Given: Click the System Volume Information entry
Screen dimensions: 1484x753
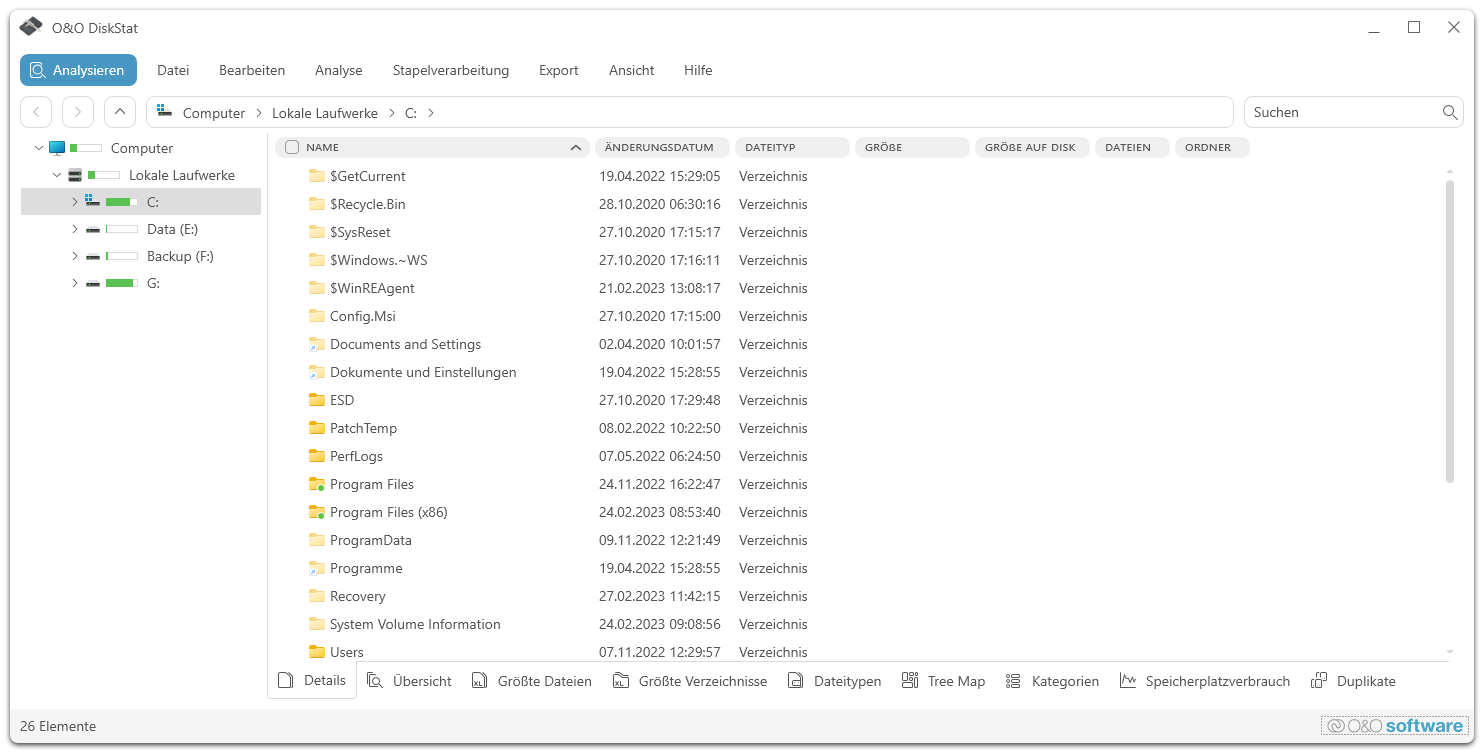Looking at the screenshot, I should coord(415,624).
